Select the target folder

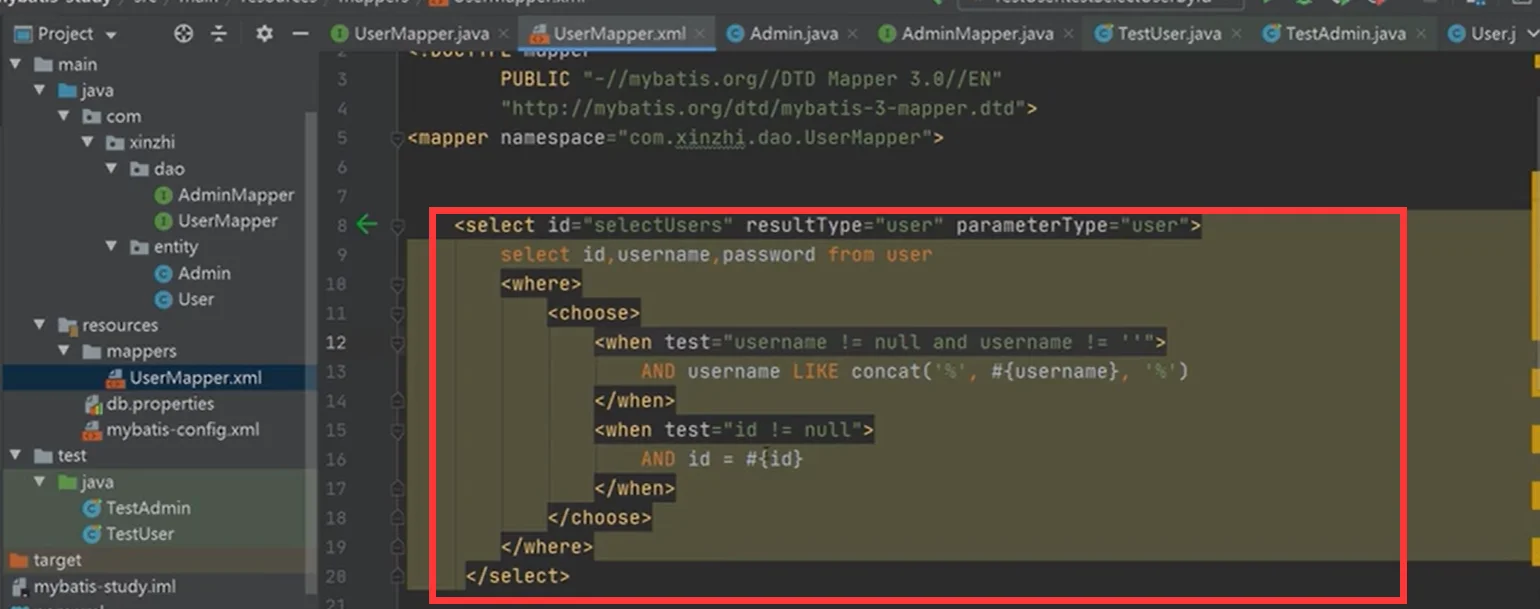pos(57,560)
